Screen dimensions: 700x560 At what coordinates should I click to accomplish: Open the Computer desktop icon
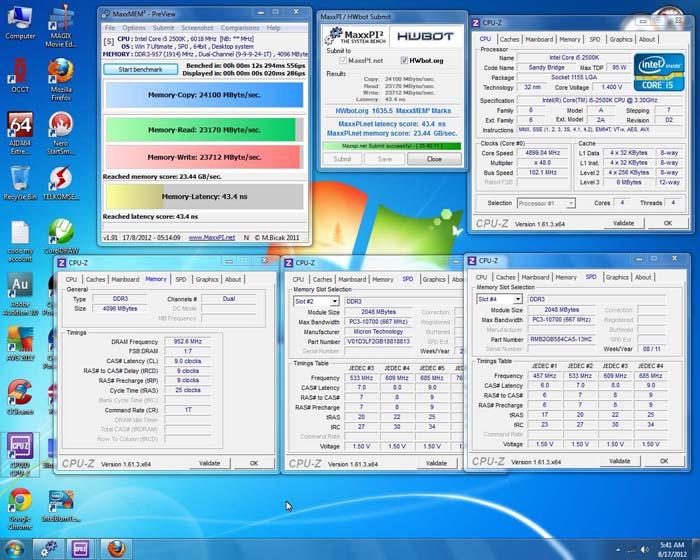click(x=20, y=22)
